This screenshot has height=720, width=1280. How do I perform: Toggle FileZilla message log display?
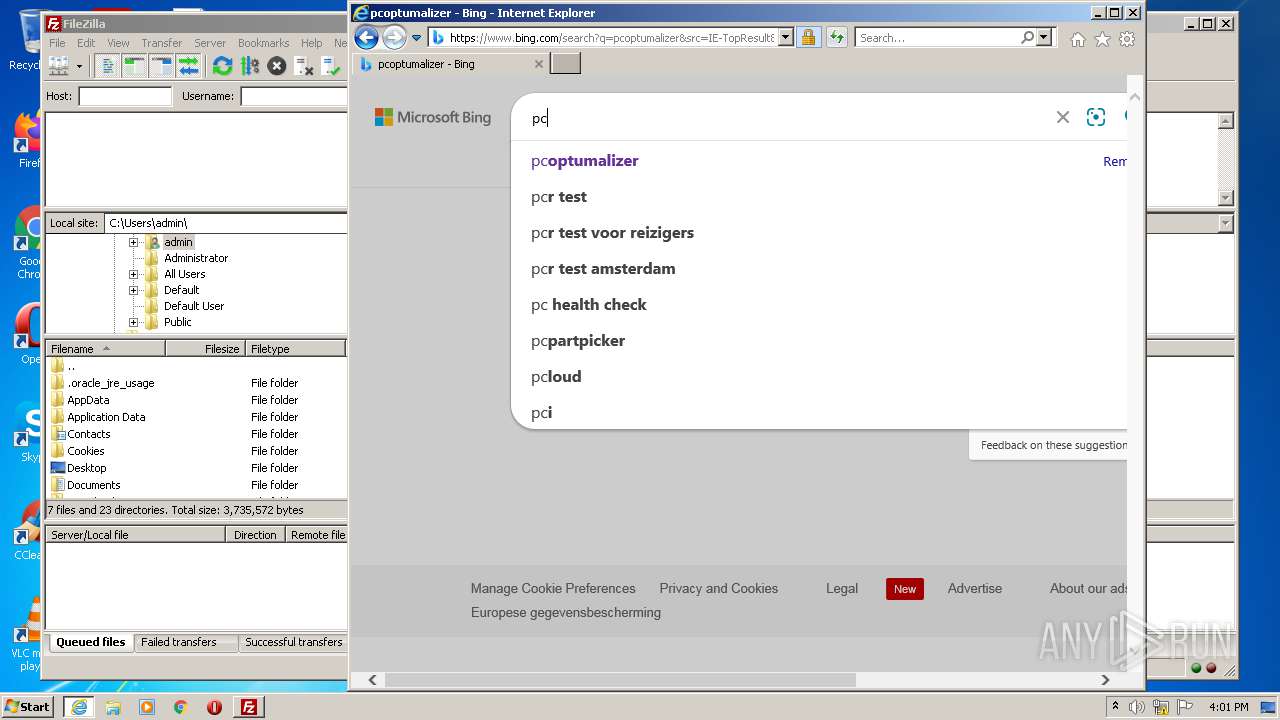(108, 66)
